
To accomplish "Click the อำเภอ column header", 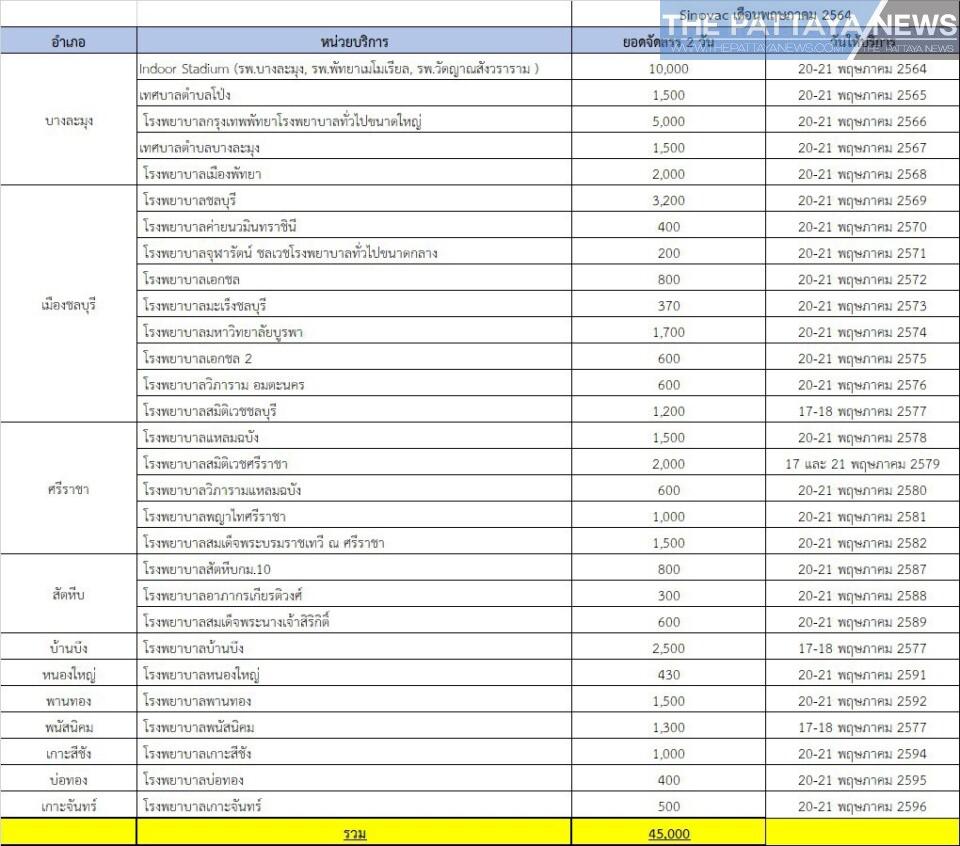I will [68, 42].
